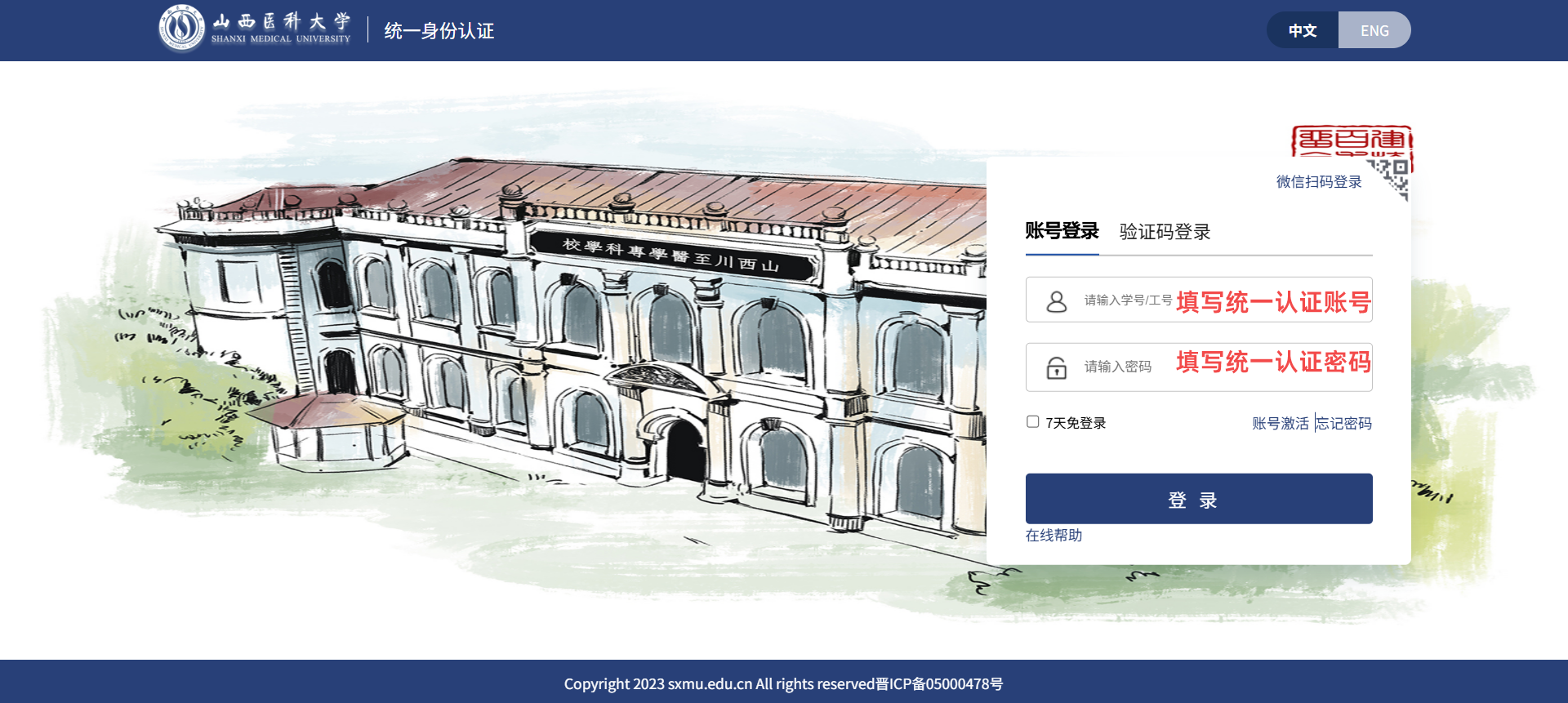Click the 统一身份认证 header title
Screen dimensions: 1568x703
pos(439,31)
